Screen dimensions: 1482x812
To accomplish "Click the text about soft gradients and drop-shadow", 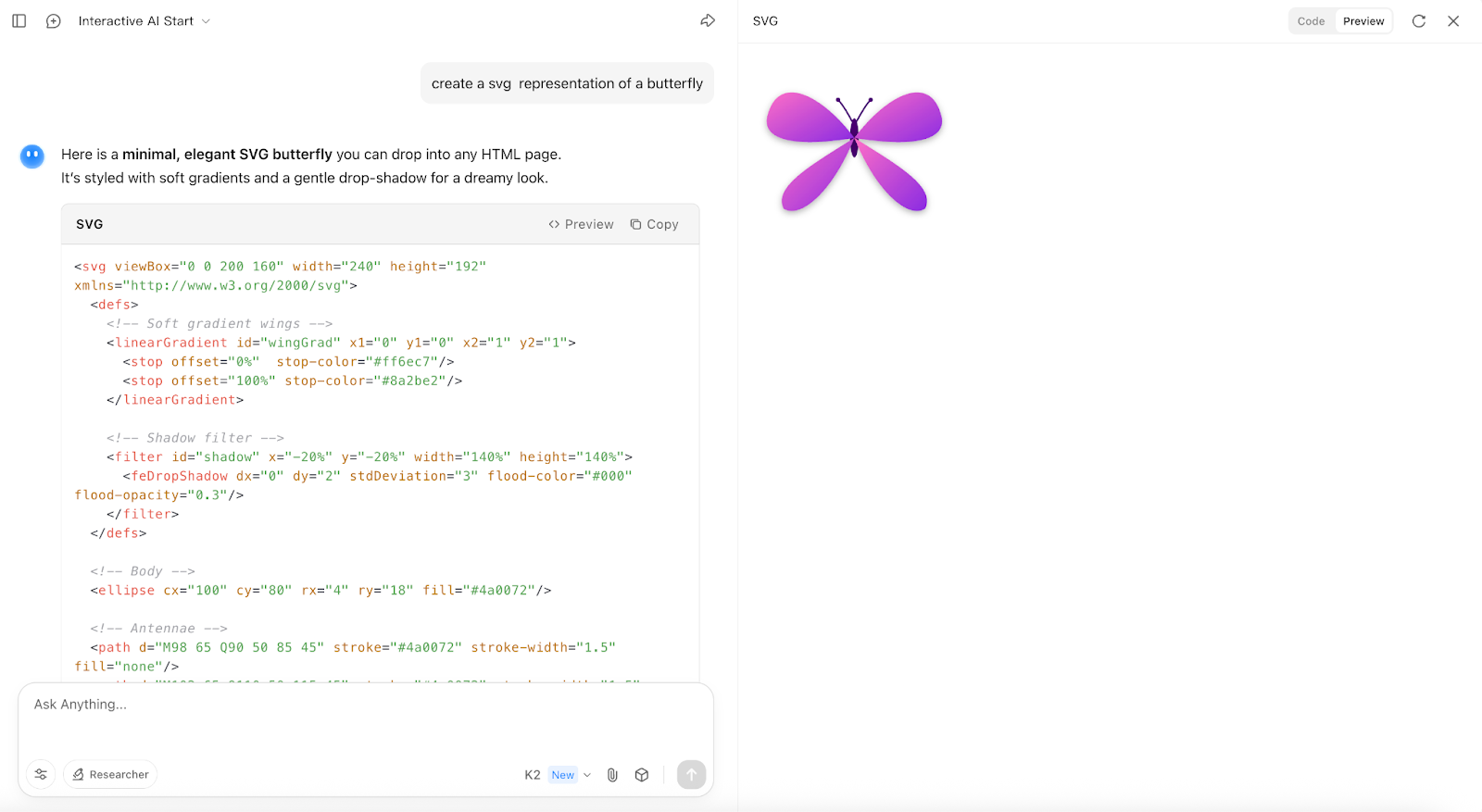I will tap(305, 178).
